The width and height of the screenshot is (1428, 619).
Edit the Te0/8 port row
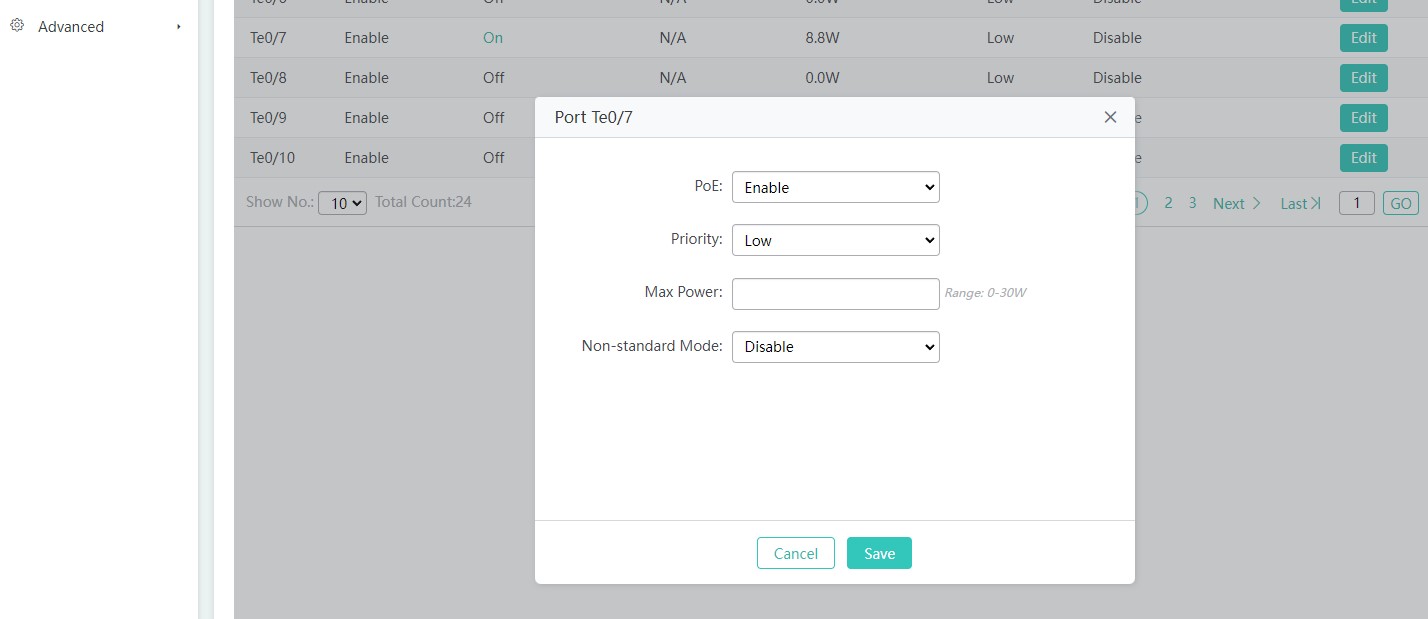click(x=1363, y=78)
